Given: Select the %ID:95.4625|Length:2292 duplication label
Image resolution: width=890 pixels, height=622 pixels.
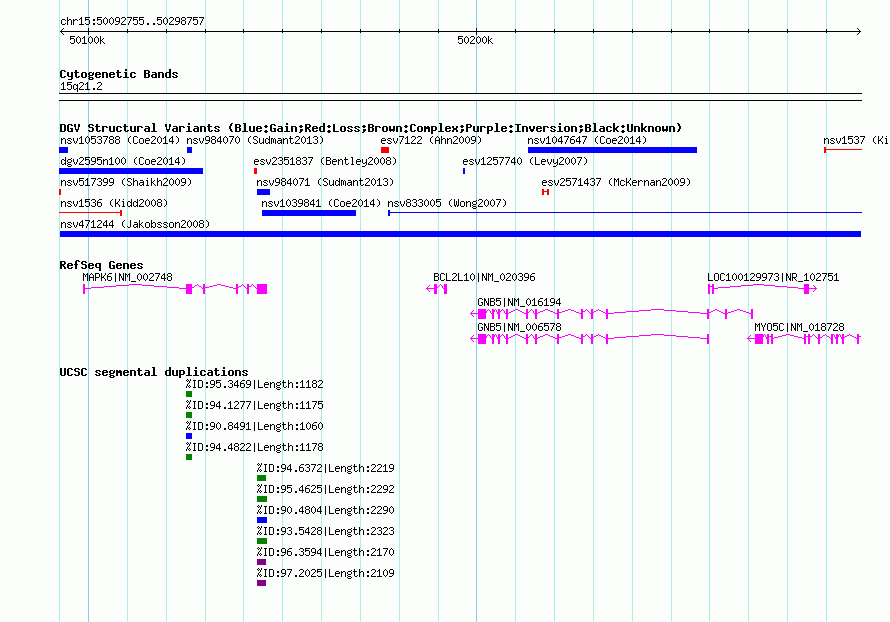Looking at the screenshot, I should 325,489.
